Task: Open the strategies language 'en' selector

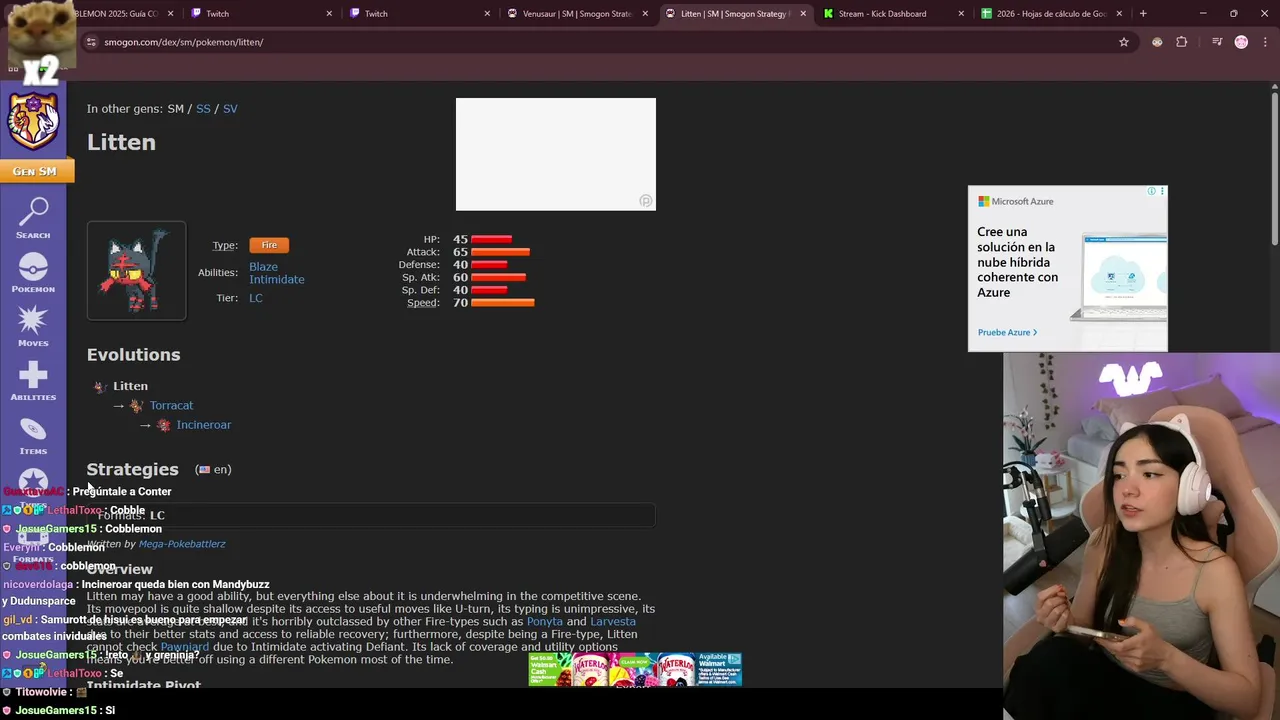Action: tap(214, 469)
